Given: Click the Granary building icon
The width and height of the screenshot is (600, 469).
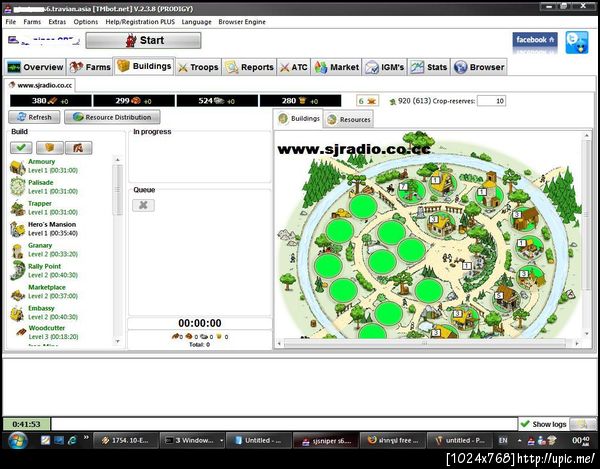Looking at the screenshot, I should tap(17, 251).
